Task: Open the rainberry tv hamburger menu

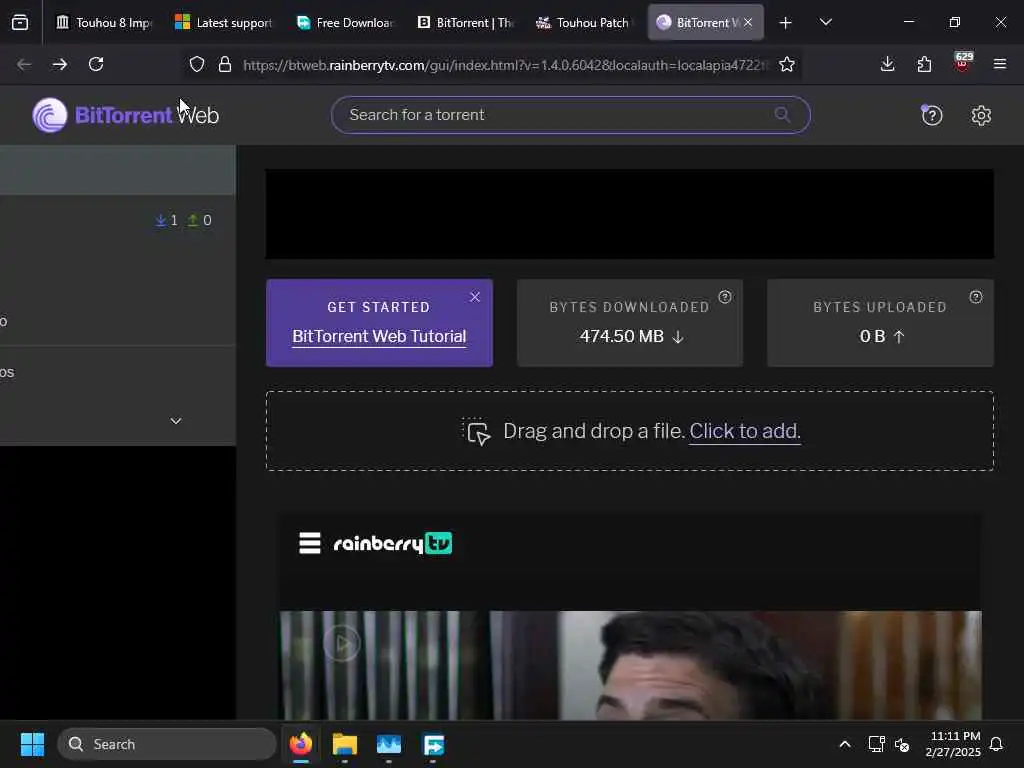Action: [310, 543]
